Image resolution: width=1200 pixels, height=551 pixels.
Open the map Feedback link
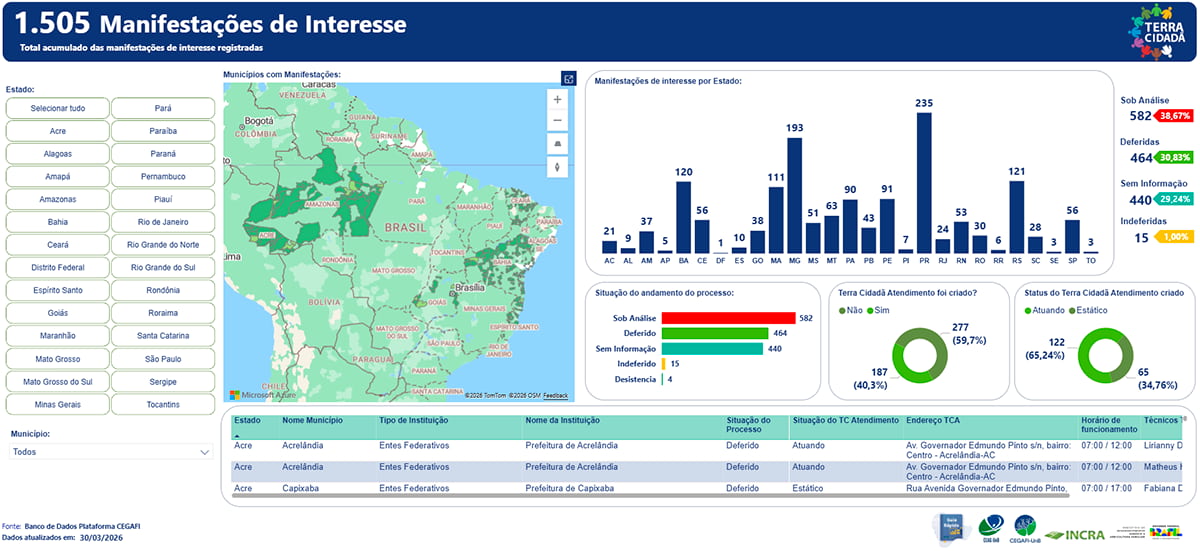tap(556, 396)
